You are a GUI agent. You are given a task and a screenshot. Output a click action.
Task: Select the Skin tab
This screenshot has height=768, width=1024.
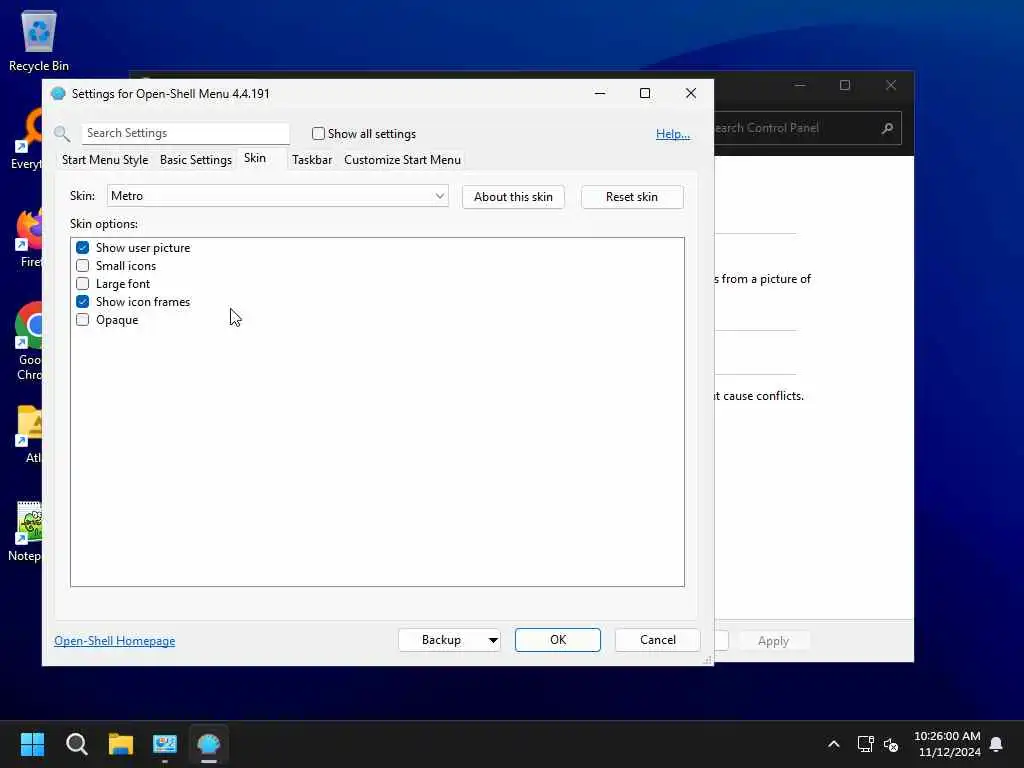255,159
